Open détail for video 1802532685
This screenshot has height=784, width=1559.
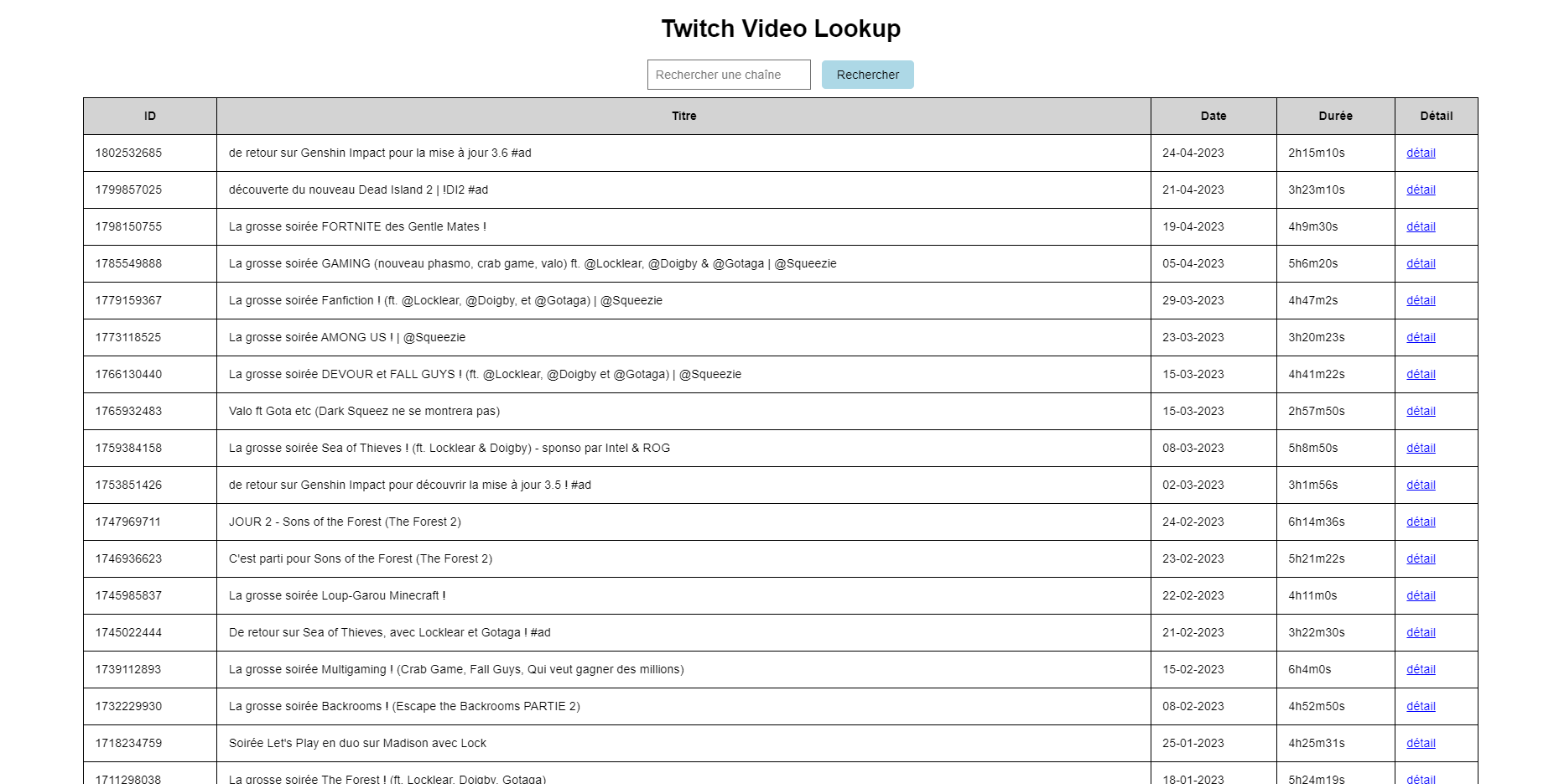(1421, 153)
